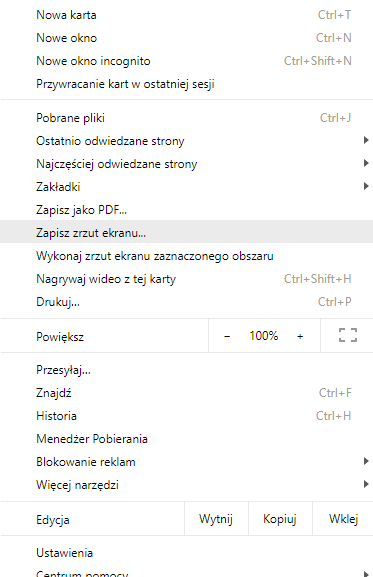Image resolution: width=373 pixels, height=577 pixels.
Task: Expand the Więcej narzędzi submenu arrow
Action: click(366, 484)
